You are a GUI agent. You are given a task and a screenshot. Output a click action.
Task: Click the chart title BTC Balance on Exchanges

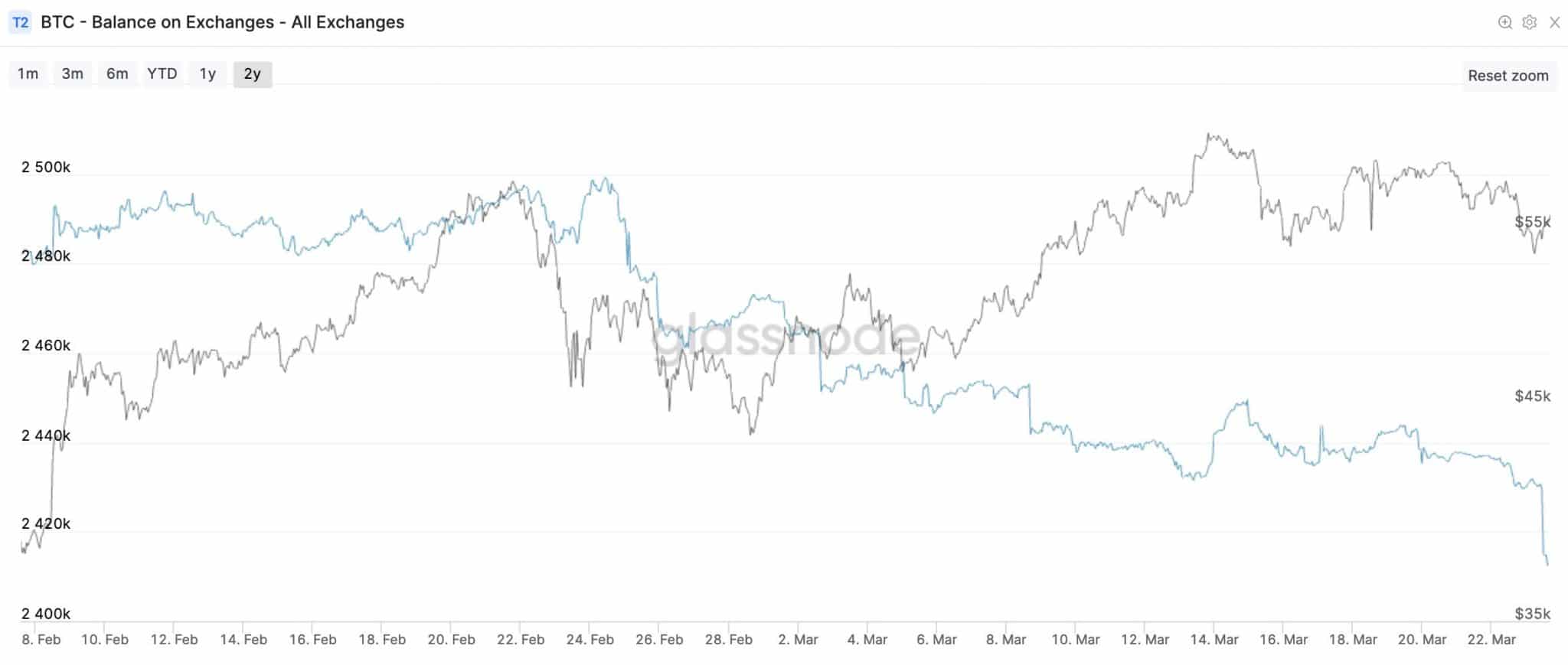[x=222, y=22]
